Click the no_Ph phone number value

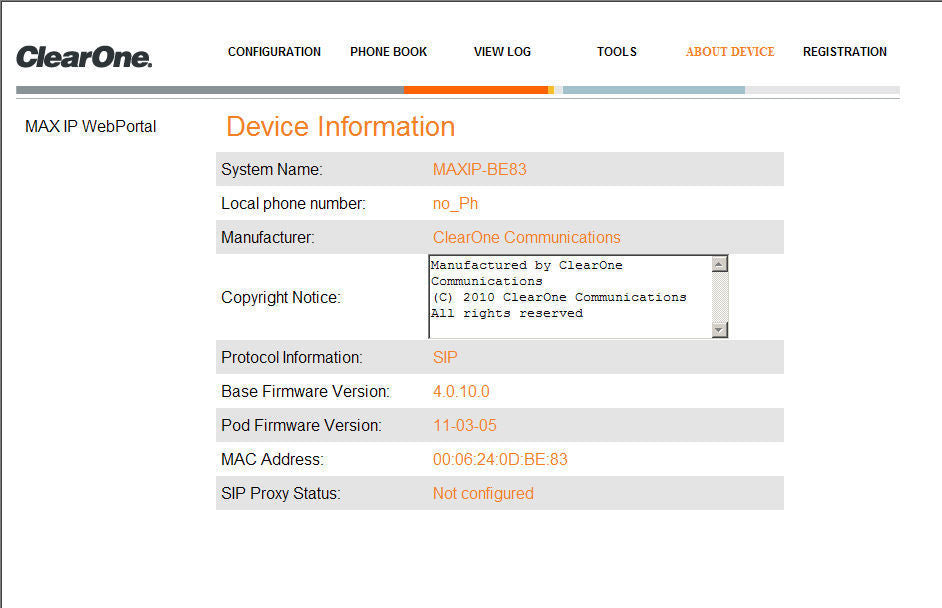455,204
